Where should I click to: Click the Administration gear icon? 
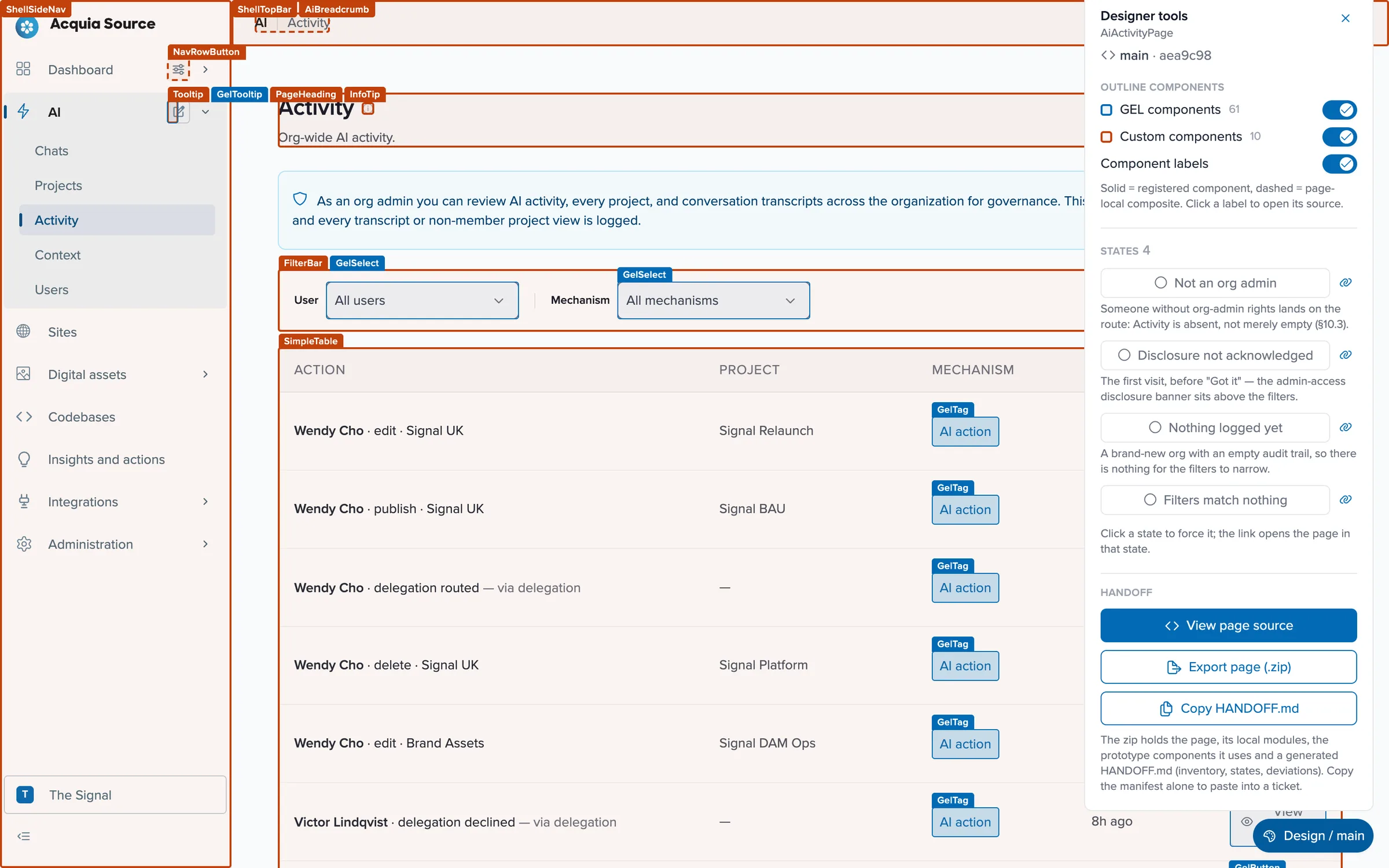pyautogui.click(x=24, y=544)
